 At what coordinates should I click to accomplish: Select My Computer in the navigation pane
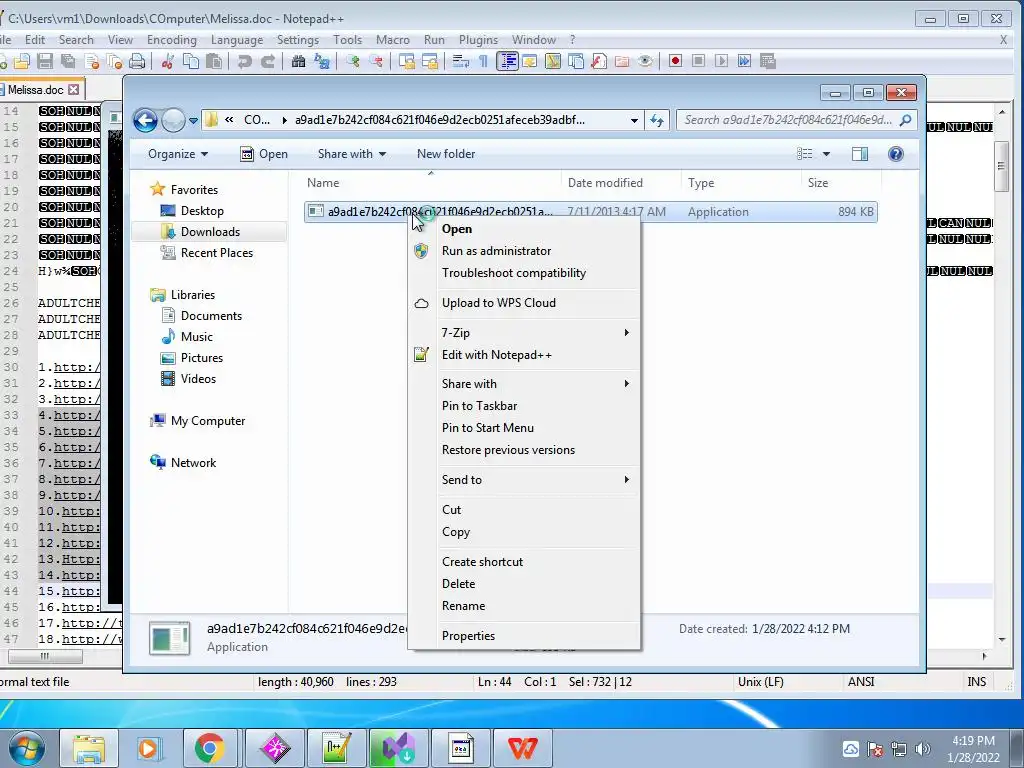[208, 421]
